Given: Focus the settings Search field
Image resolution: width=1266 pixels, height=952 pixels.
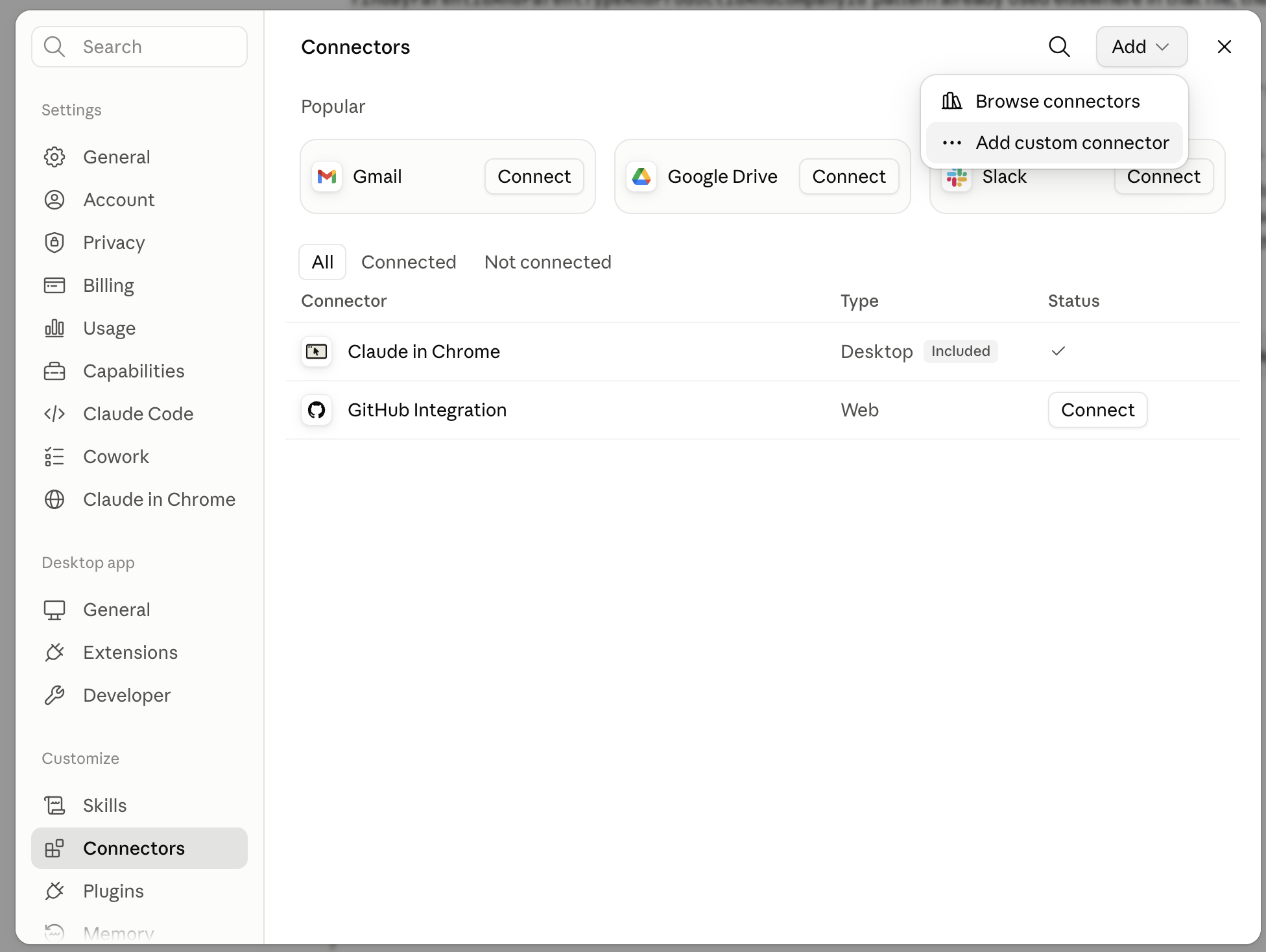Looking at the screenshot, I should (x=139, y=47).
